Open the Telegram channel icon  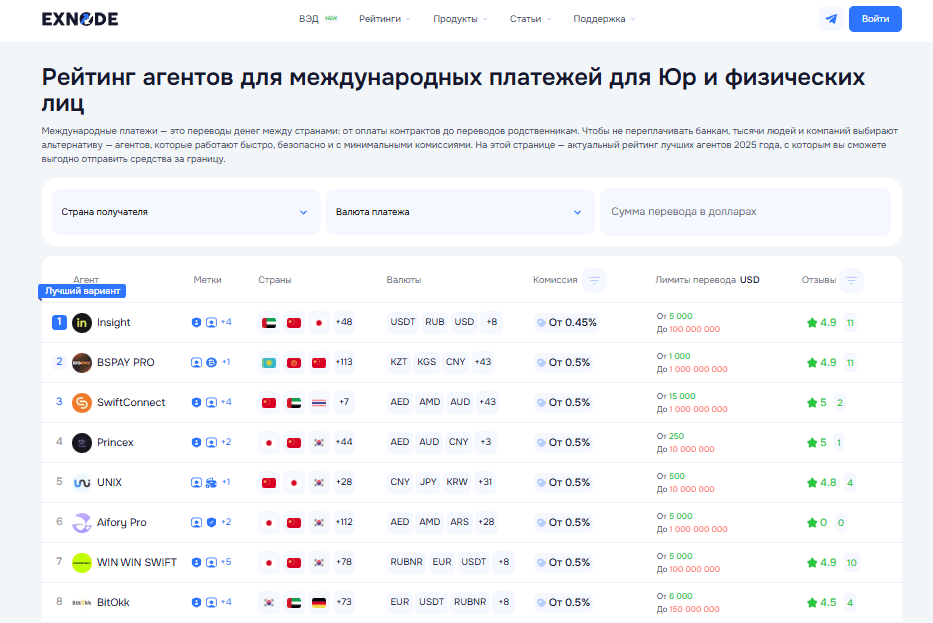pyautogui.click(x=831, y=19)
